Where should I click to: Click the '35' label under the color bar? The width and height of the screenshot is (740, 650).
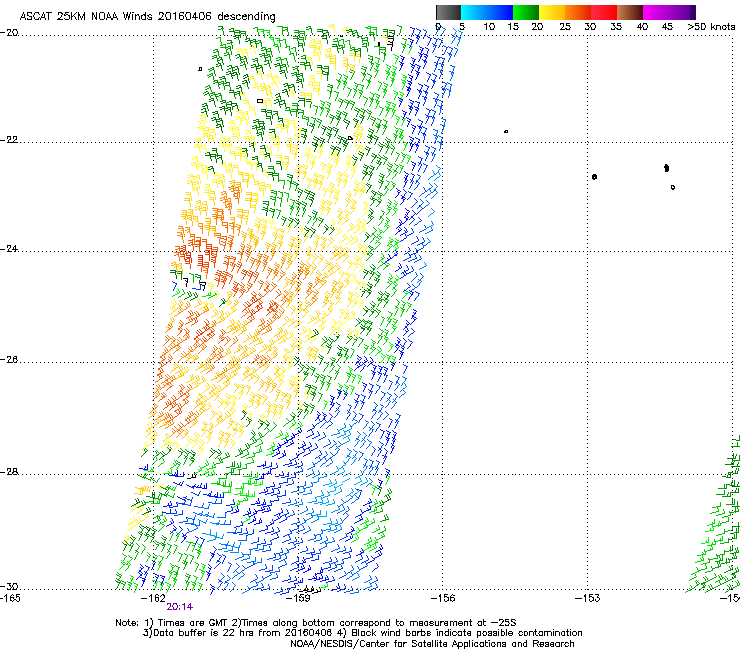tap(616, 27)
